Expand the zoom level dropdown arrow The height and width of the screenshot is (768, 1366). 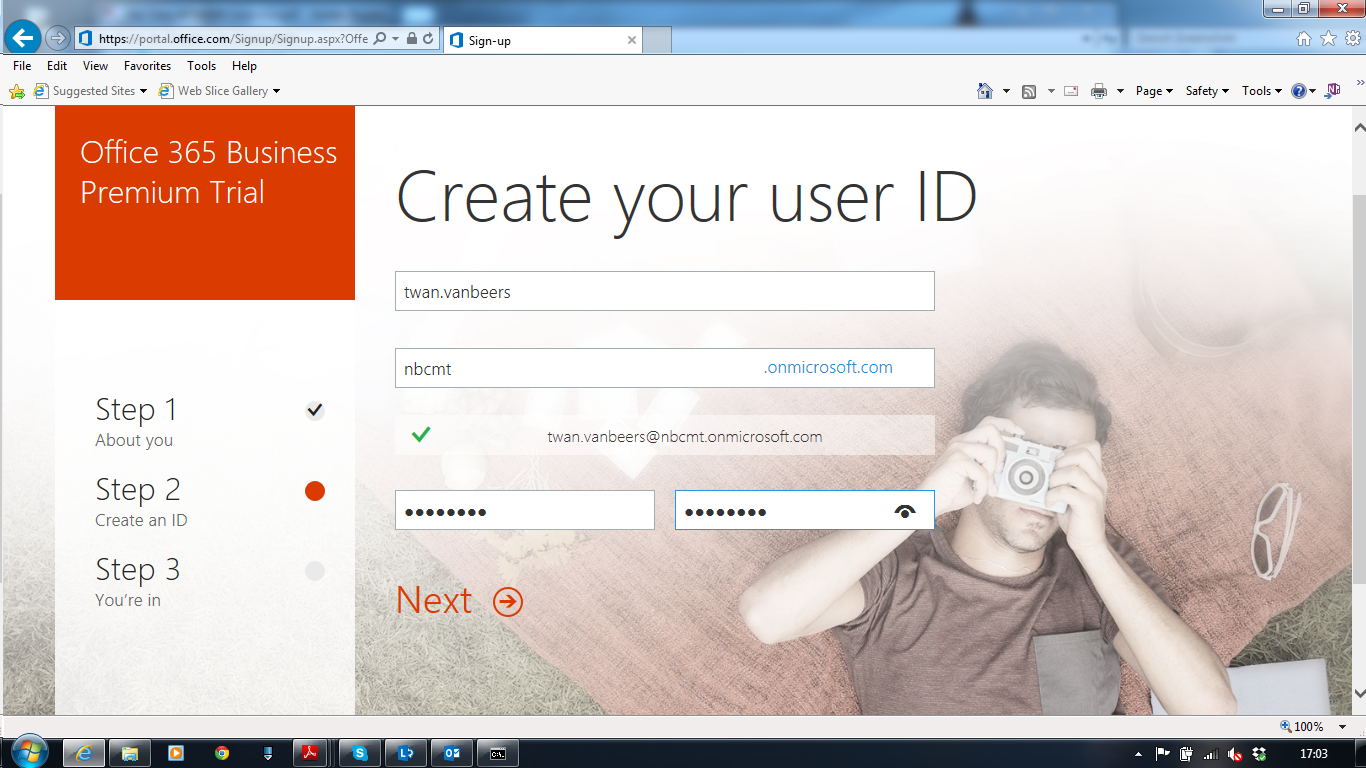1343,727
